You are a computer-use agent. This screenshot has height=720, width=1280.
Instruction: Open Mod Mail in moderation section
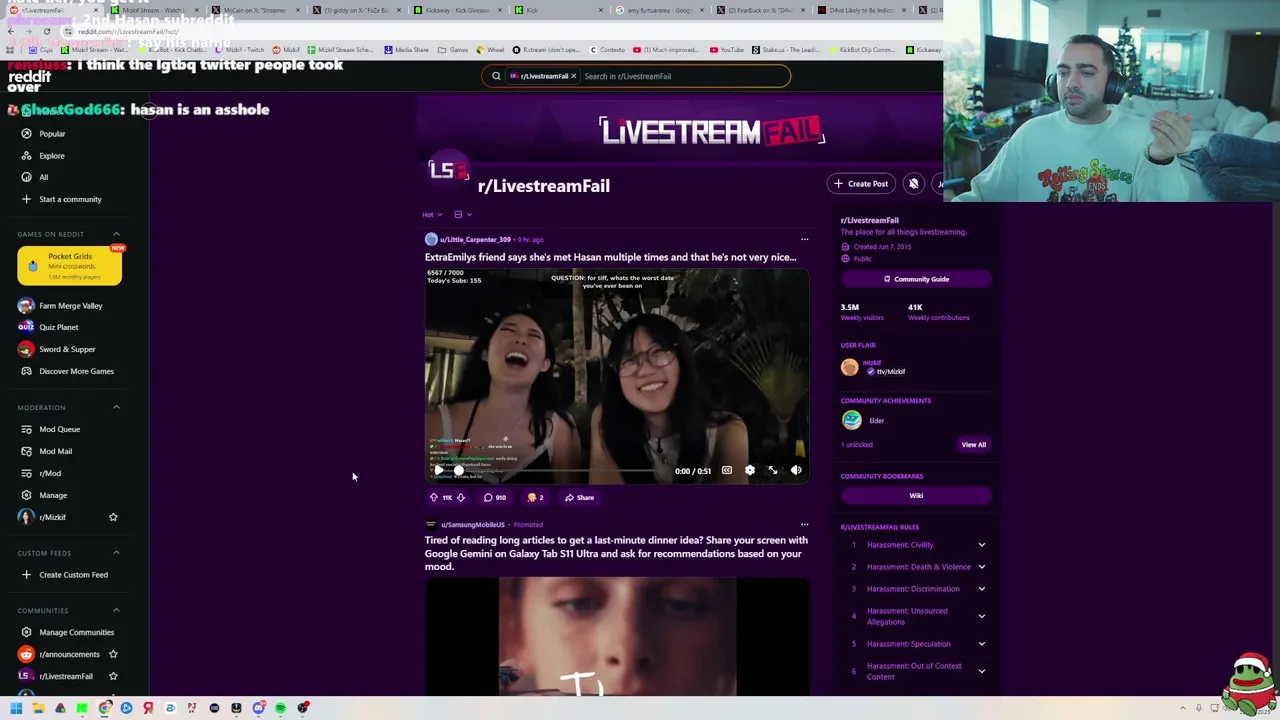(55, 451)
